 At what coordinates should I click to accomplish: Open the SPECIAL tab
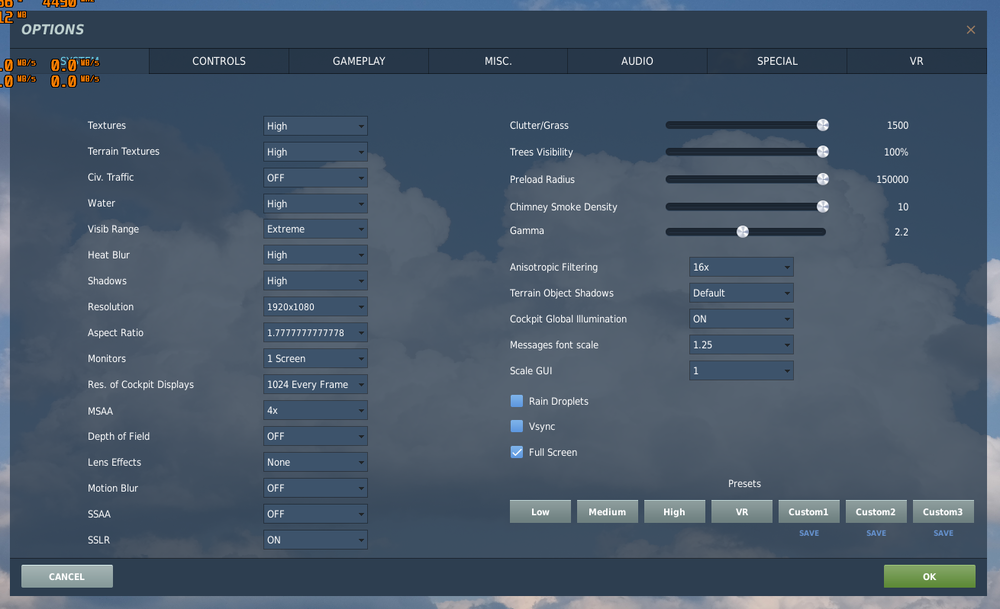click(x=777, y=61)
